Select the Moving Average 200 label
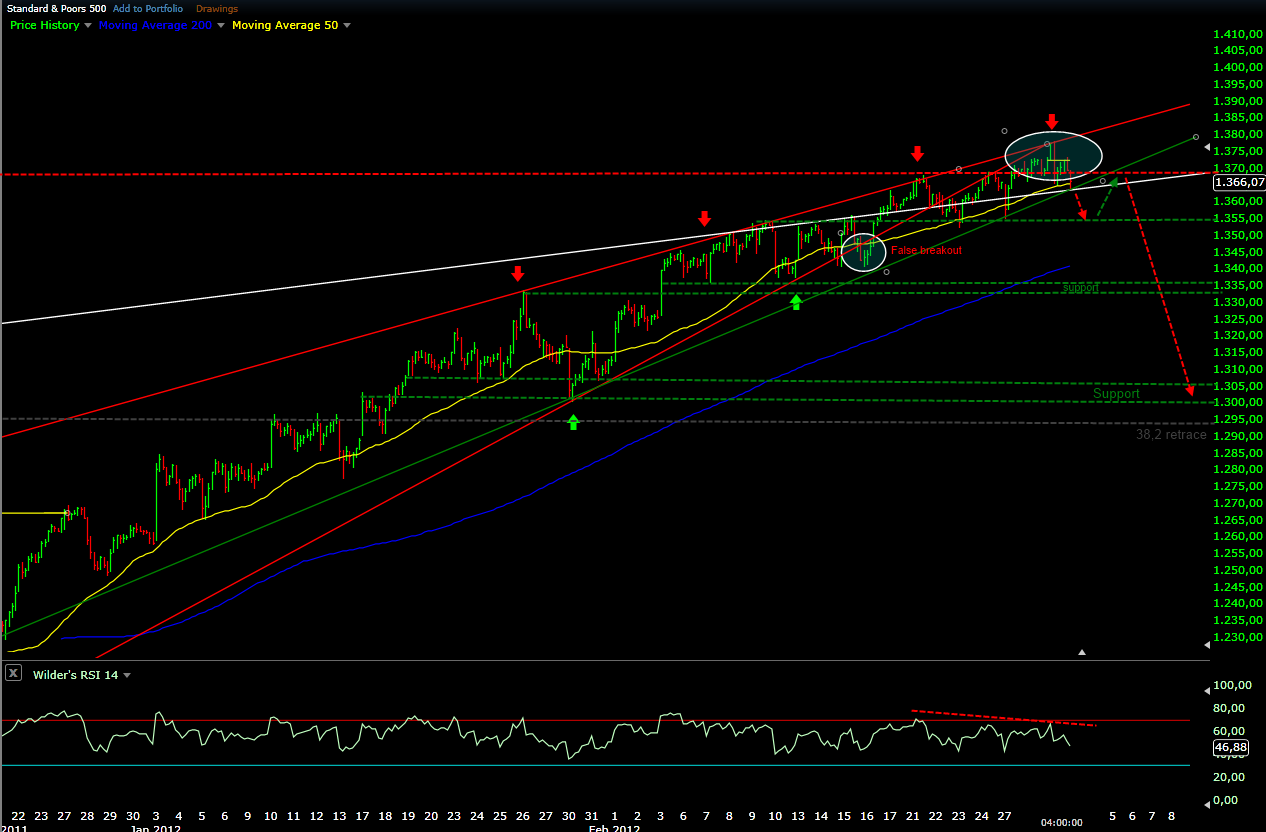This screenshot has height=832, width=1266. 155,25
